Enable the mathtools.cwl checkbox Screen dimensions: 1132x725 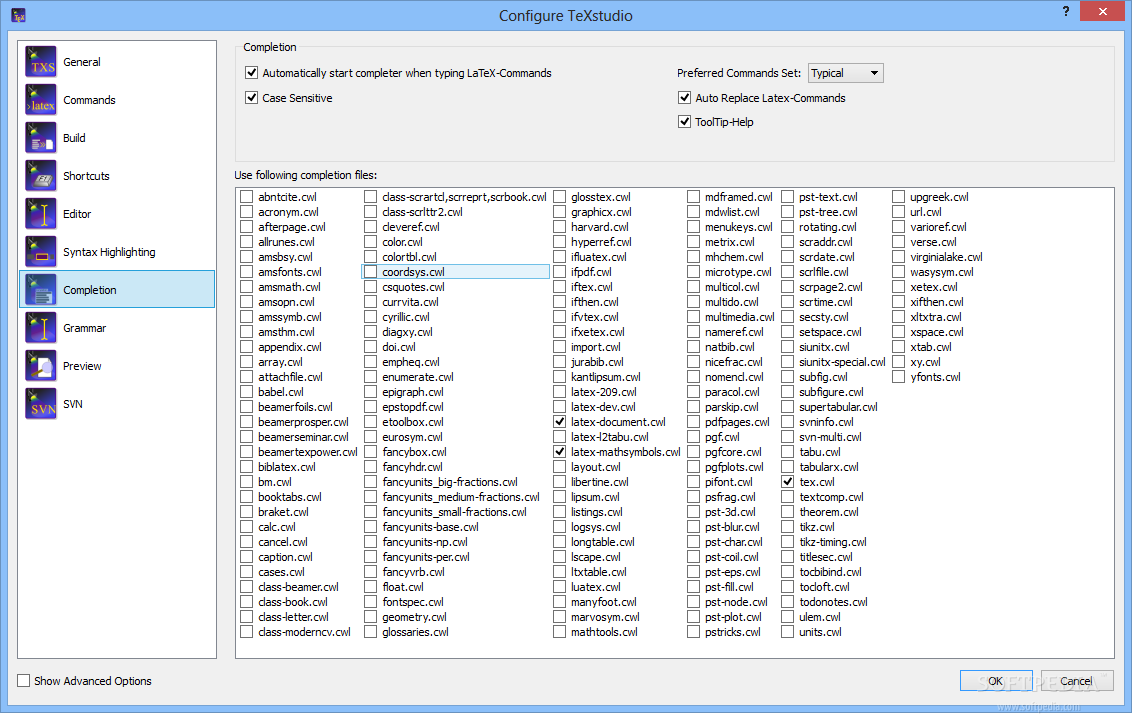[560, 632]
